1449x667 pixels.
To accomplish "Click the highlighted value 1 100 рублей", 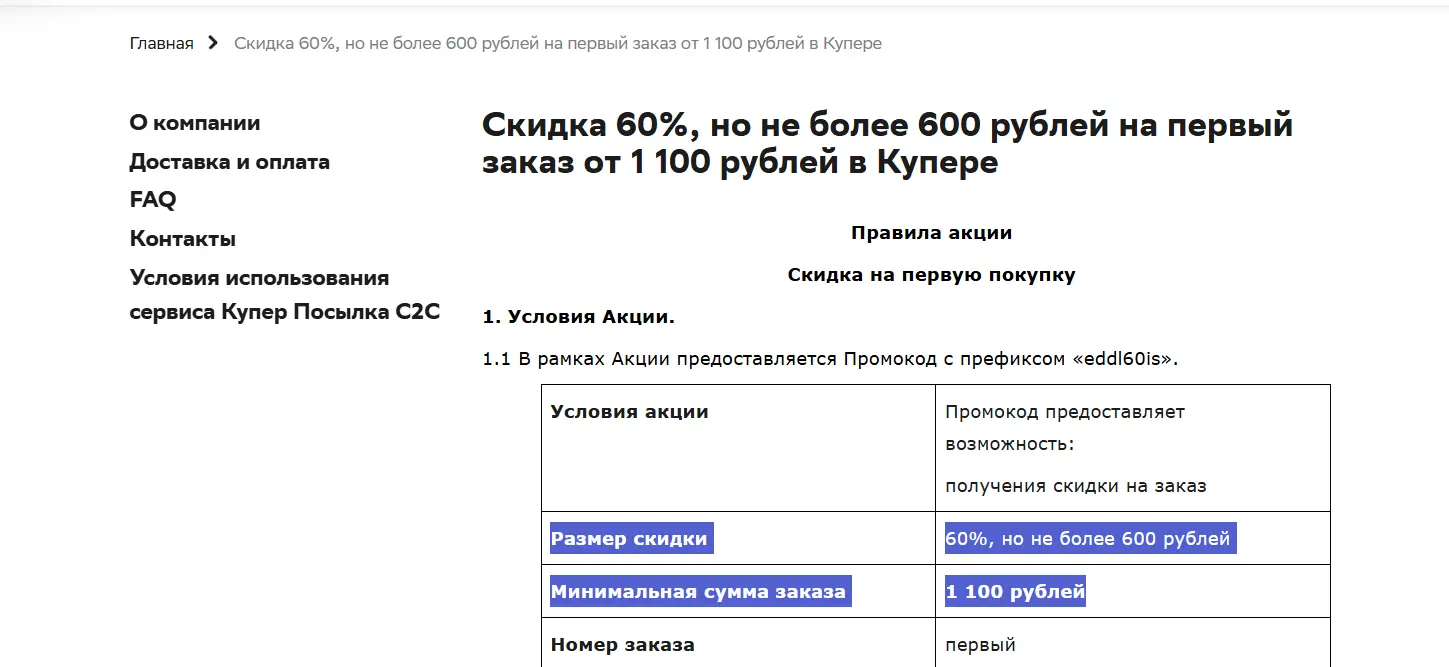I will pyautogui.click(x=1015, y=592).
